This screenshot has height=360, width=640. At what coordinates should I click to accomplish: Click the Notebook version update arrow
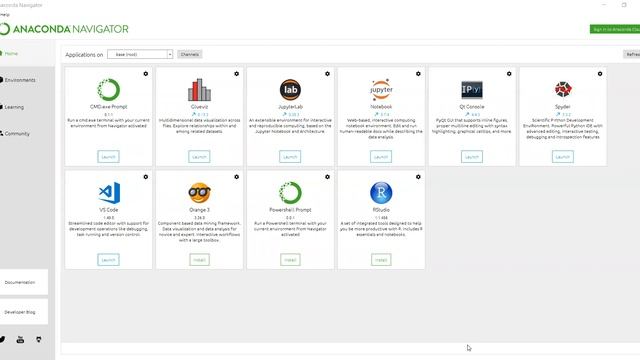click(x=376, y=115)
